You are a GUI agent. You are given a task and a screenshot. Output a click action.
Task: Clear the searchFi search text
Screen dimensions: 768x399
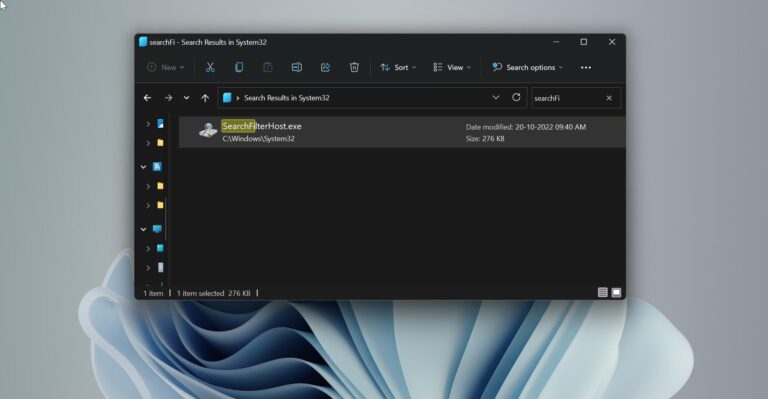(609, 98)
